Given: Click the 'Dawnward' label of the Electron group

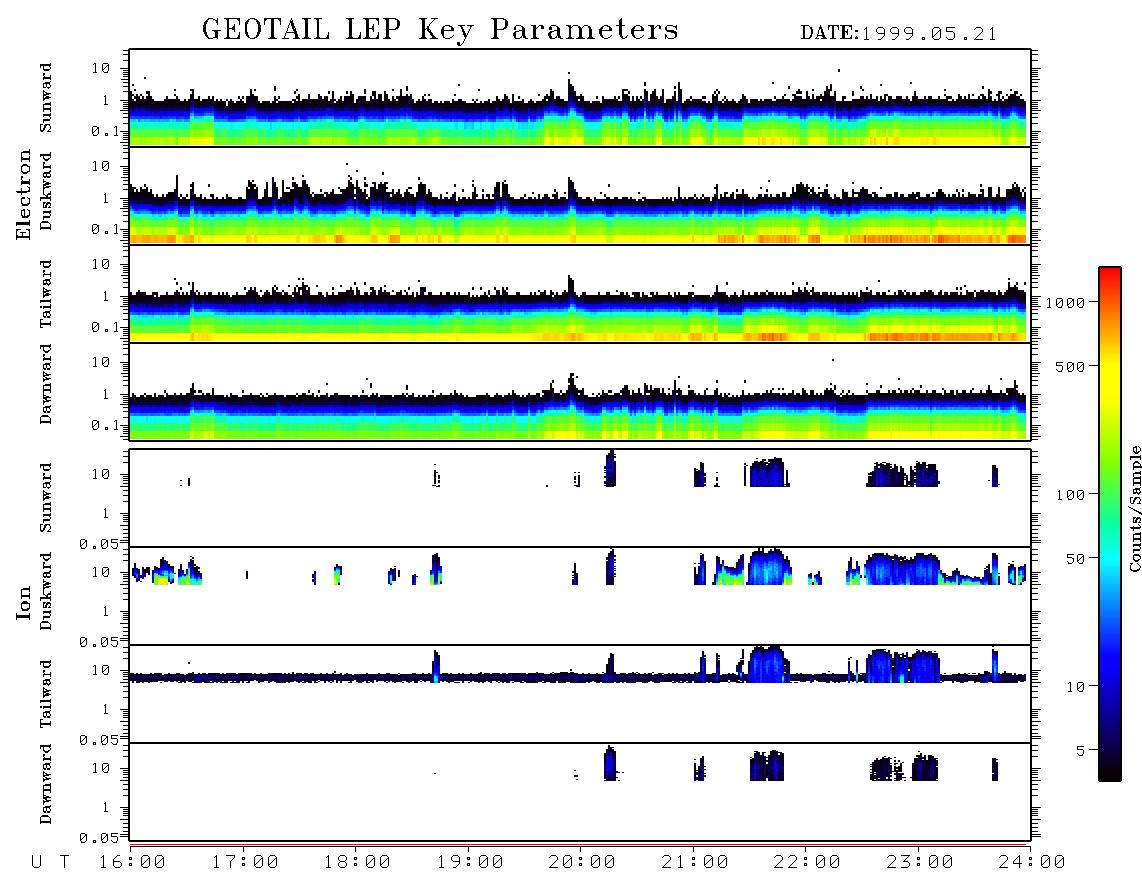Looking at the screenshot, I should (46, 384).
